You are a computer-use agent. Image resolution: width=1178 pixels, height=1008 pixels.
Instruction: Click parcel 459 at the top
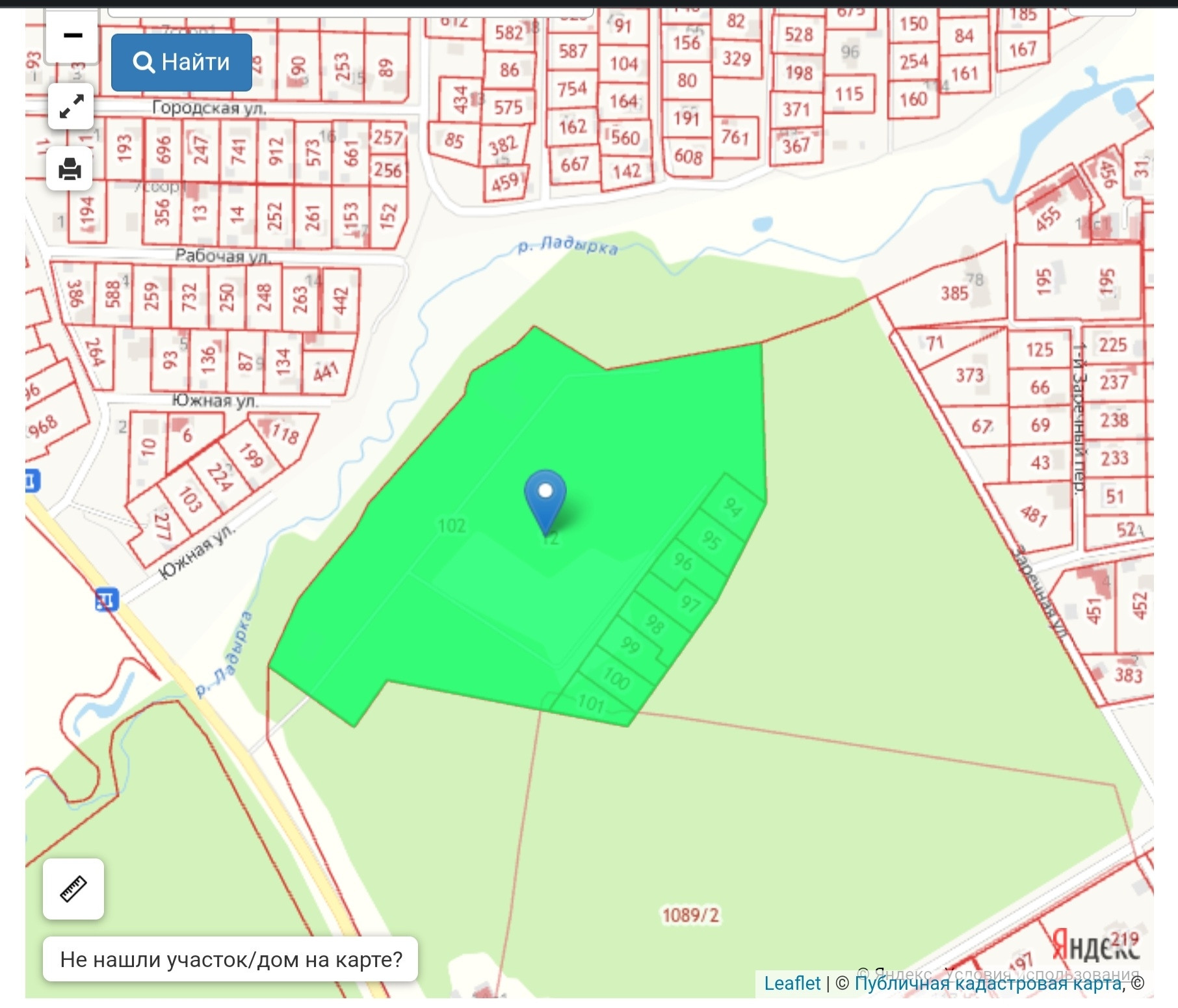[505, 183]
